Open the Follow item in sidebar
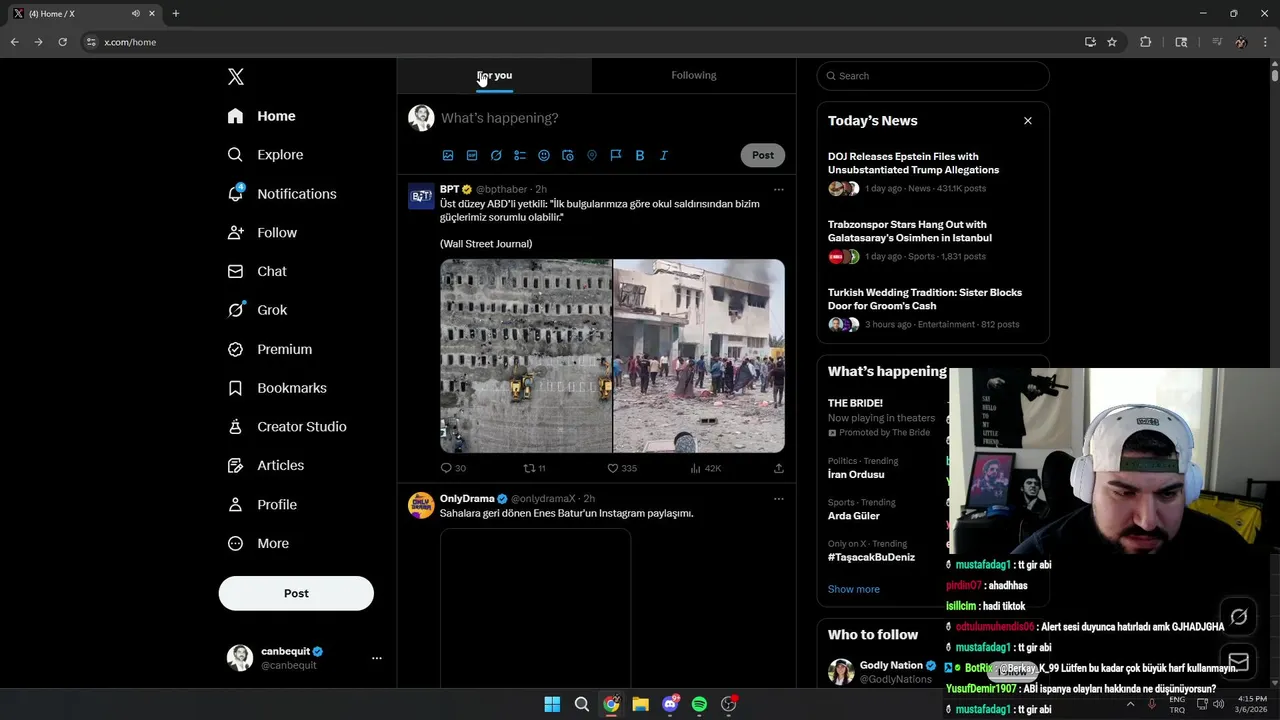This screenshot has height=720, width=1280. click(x=262, y=233)
